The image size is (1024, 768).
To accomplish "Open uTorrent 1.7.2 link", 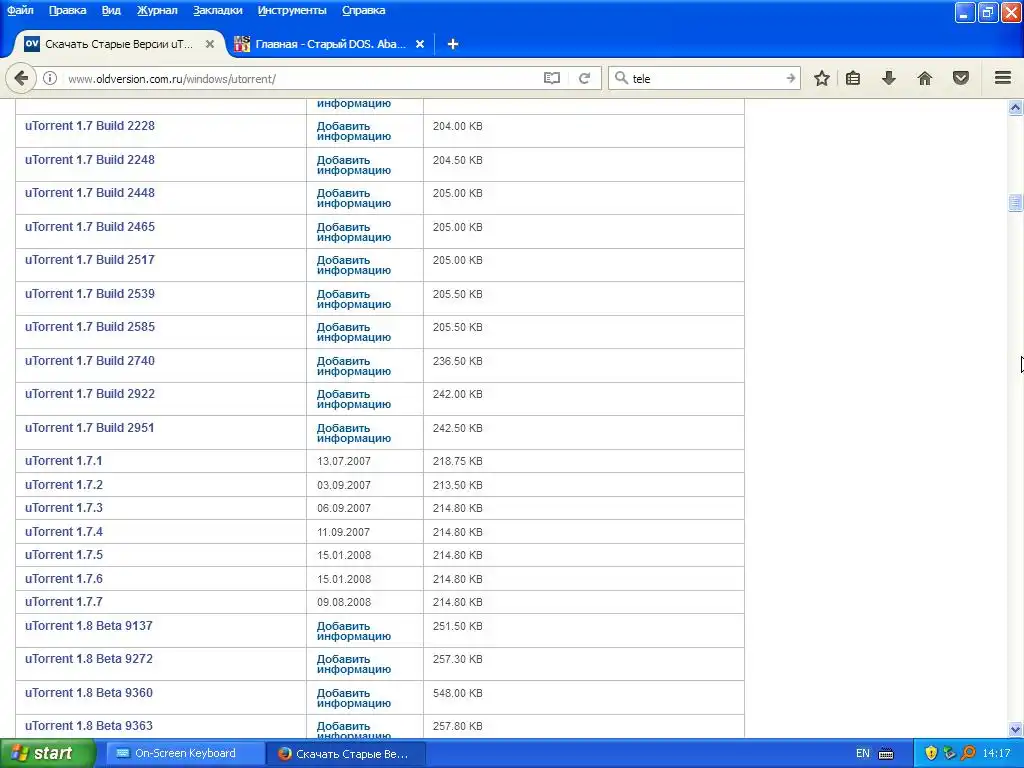I will 63,485.
